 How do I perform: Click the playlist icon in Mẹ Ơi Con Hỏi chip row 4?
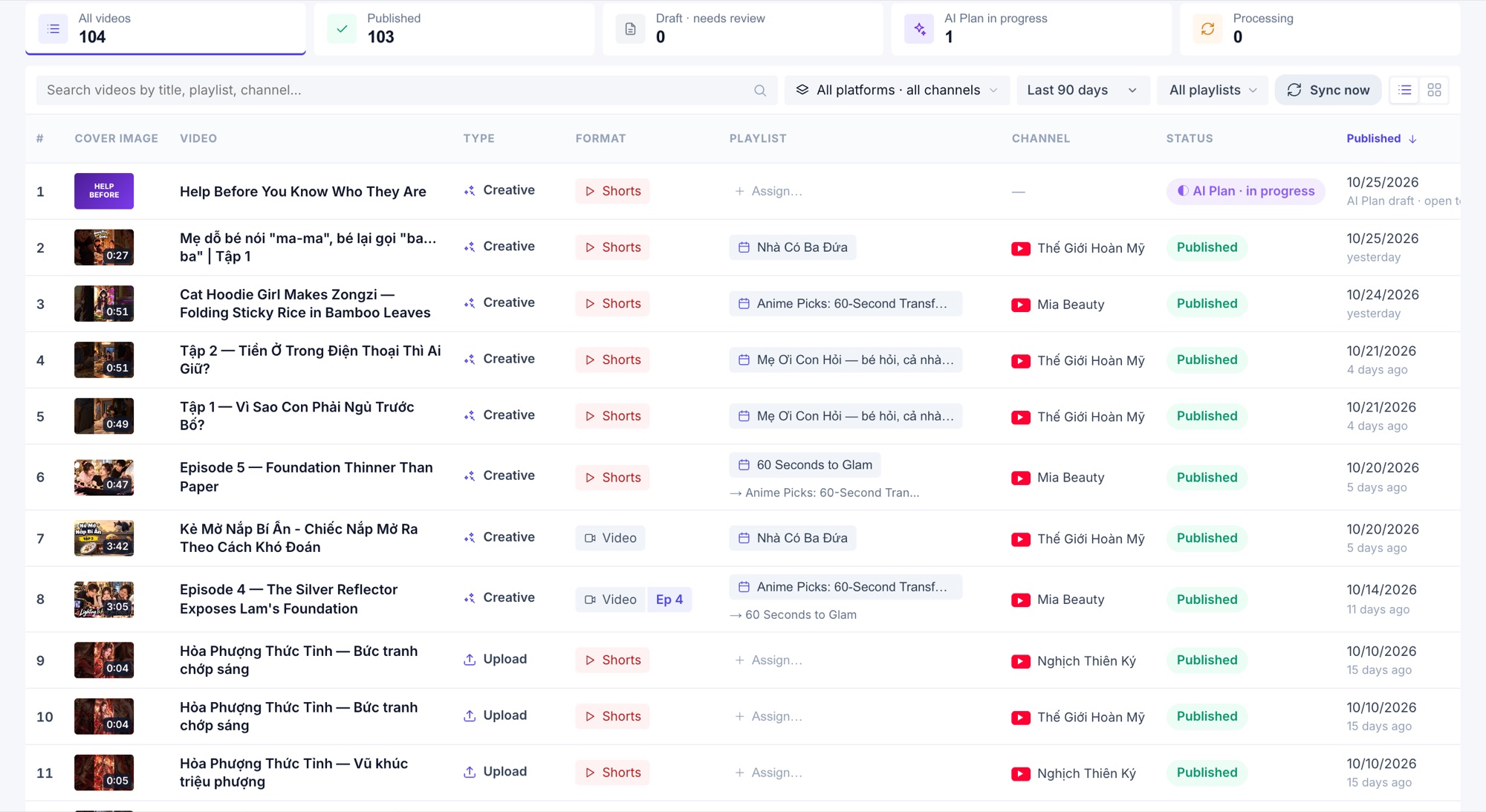[744, 360]
